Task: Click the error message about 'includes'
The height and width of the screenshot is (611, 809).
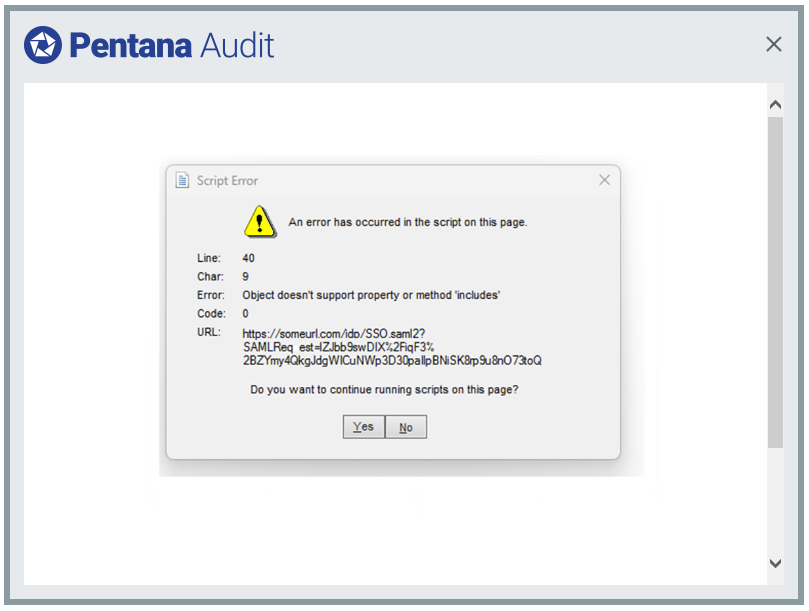Action: [371, 295]
